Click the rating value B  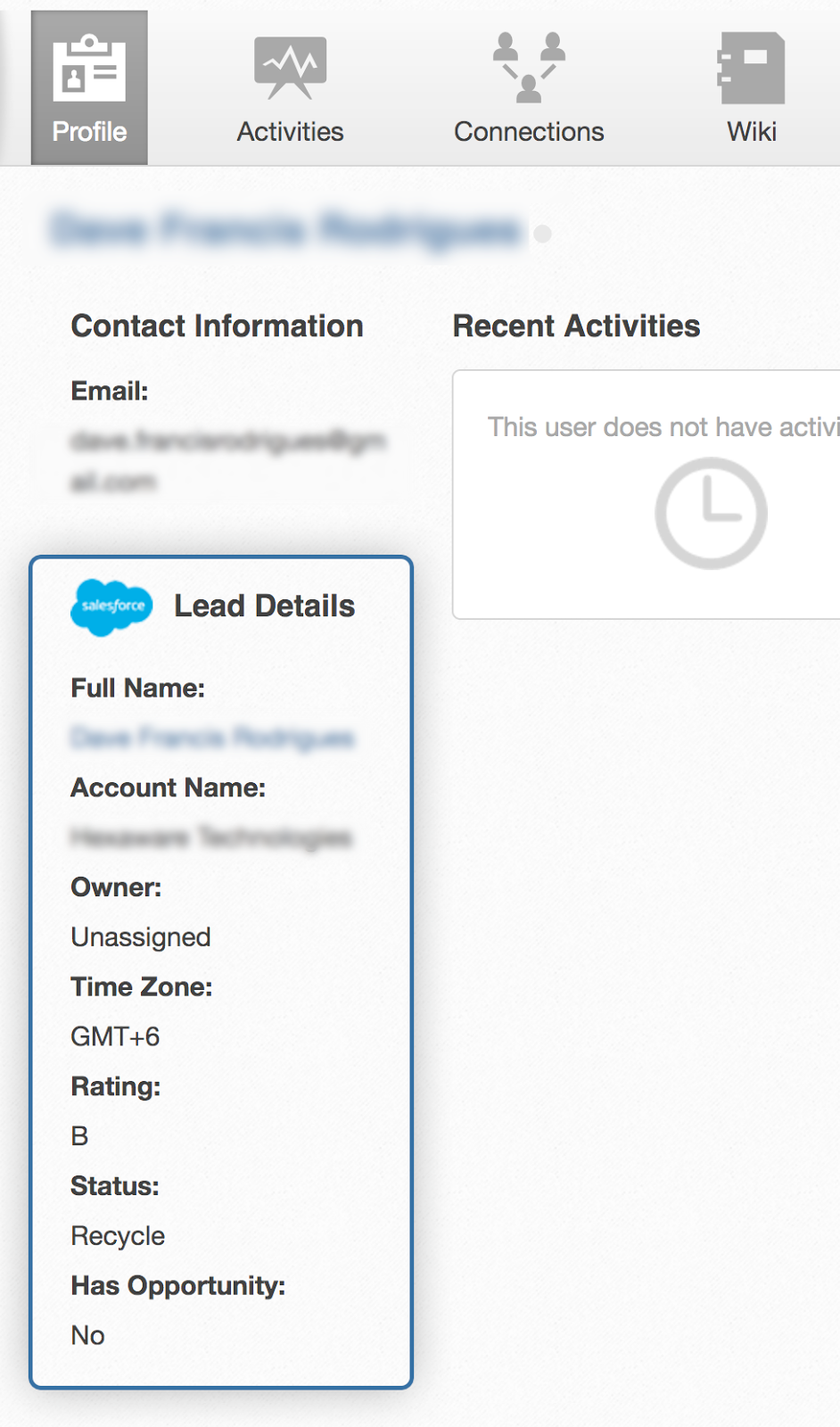pyautogui.click(x=79, y=1136)
